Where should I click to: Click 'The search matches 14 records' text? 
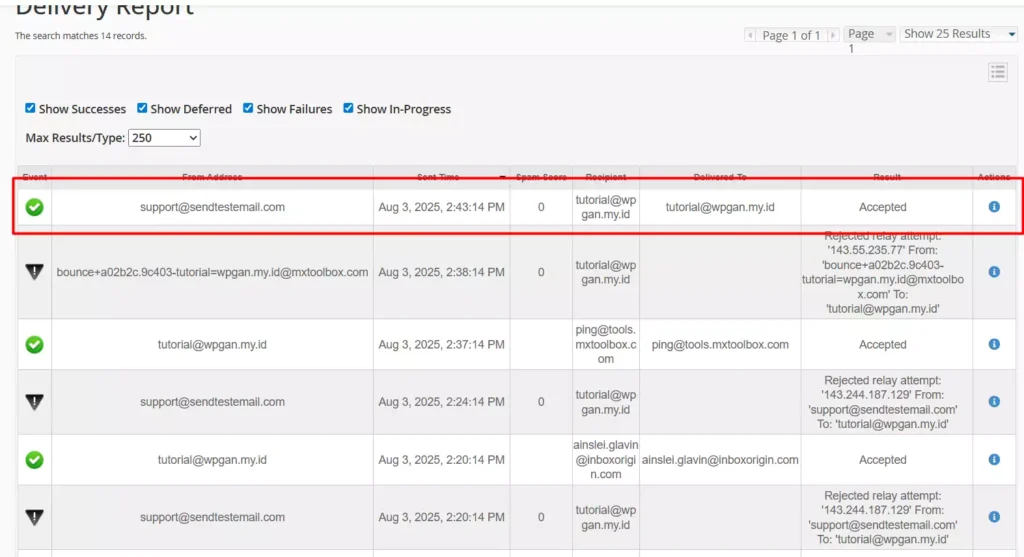81,36
